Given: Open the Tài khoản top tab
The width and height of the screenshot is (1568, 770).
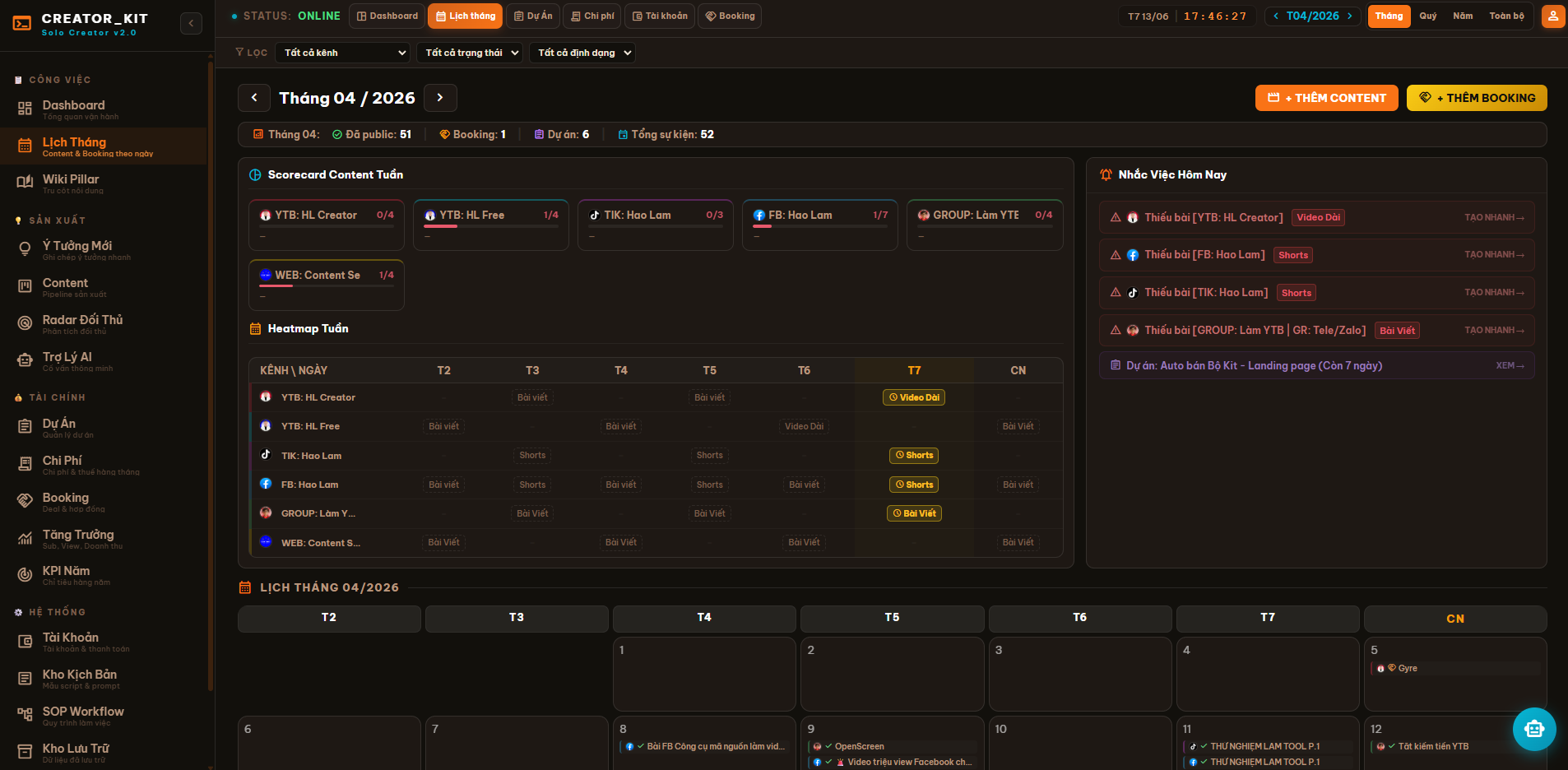Looking at the screenshot, I should tap(660, 16).
